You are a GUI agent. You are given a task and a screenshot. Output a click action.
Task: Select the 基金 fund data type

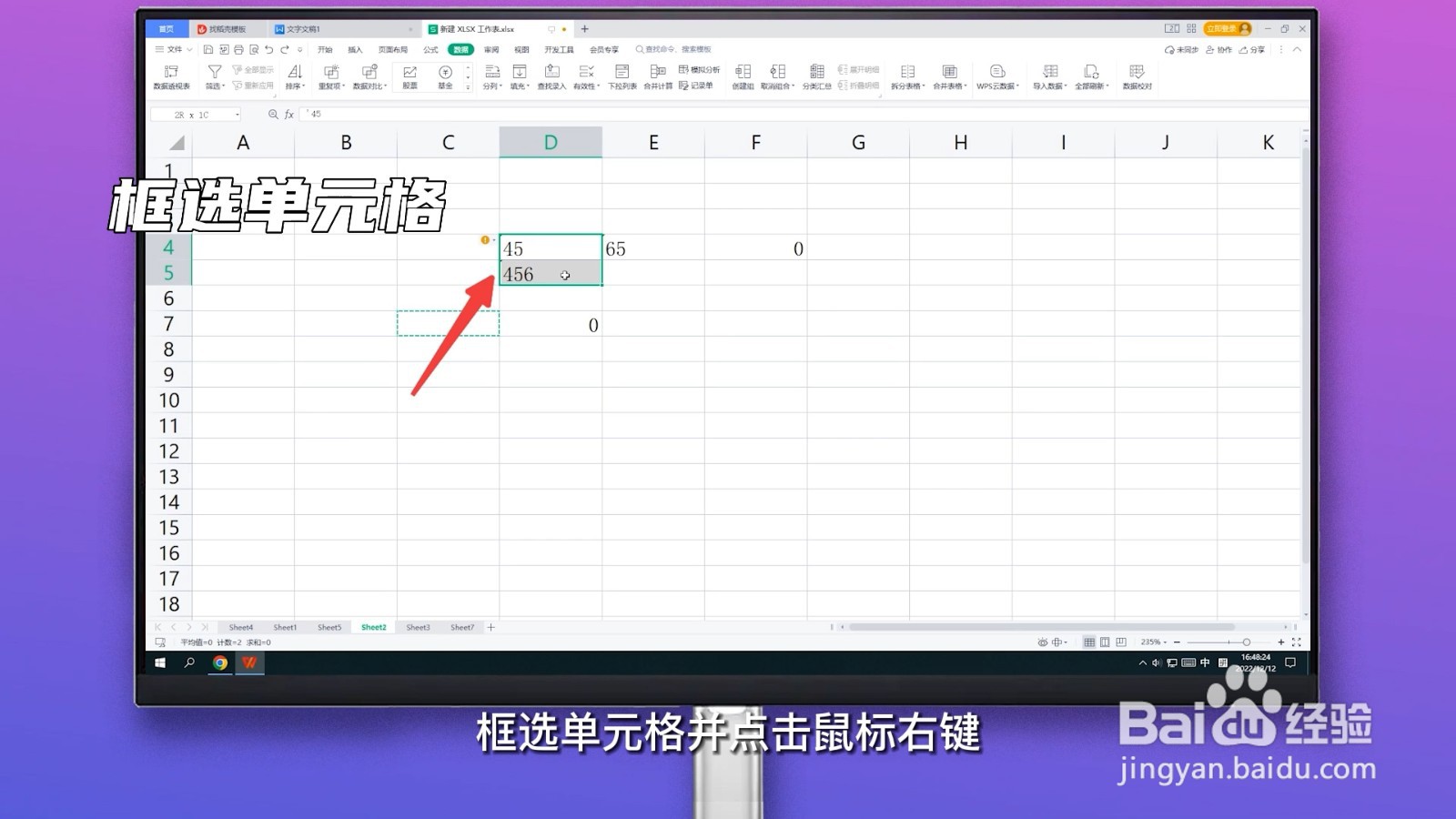point(445,76)
